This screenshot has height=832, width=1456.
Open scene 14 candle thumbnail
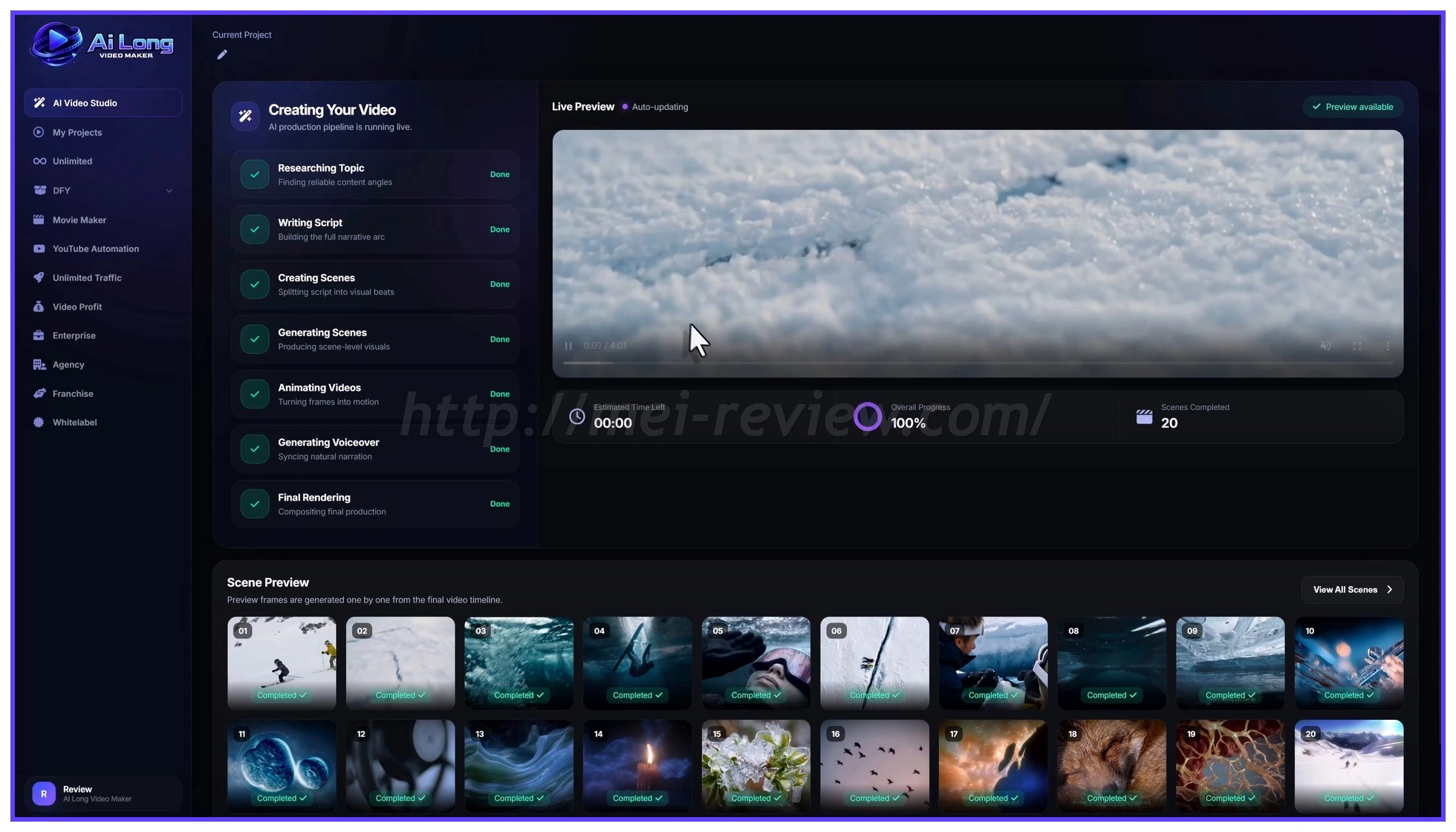(637, 766)
